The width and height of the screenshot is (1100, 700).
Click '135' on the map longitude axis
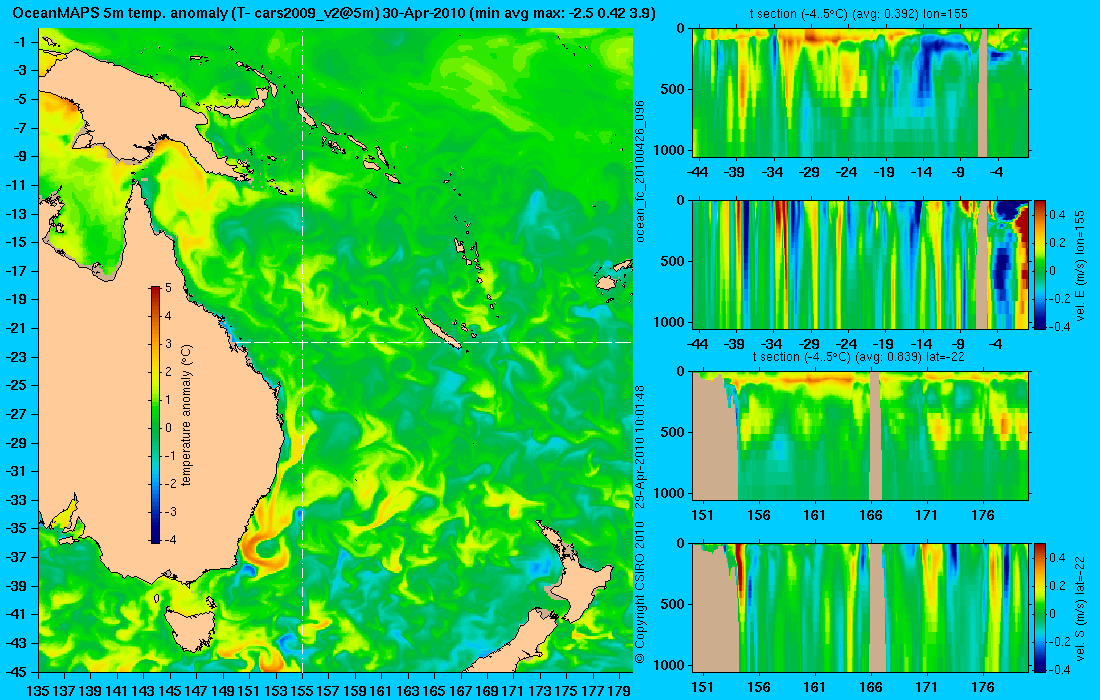pos(38,691)
